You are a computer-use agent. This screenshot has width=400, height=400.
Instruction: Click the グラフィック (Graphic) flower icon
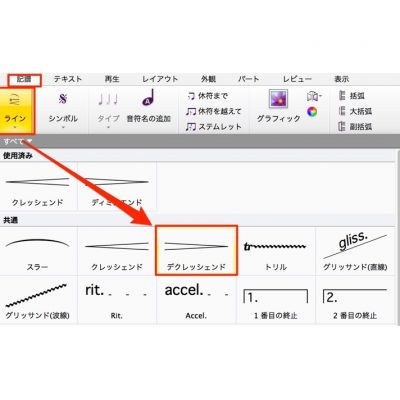click(278, 99)
